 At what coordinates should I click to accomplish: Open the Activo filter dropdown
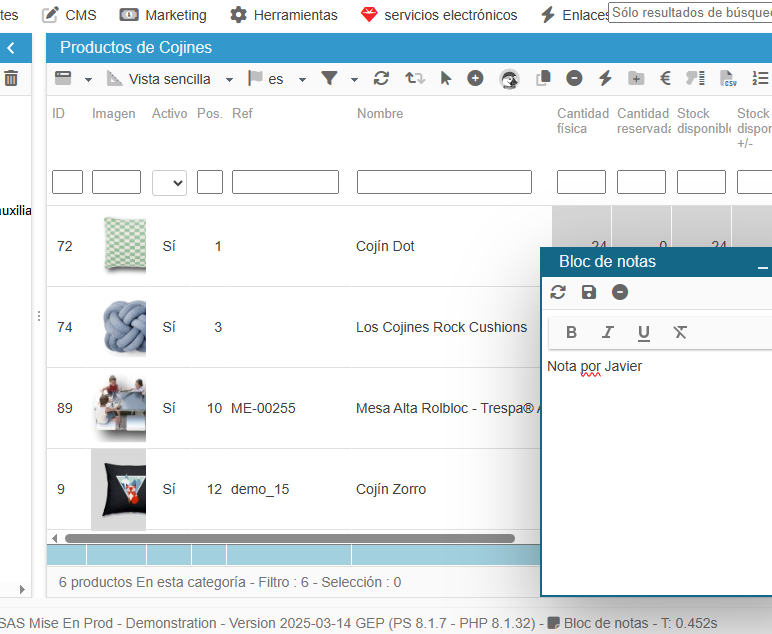[169, 182]
